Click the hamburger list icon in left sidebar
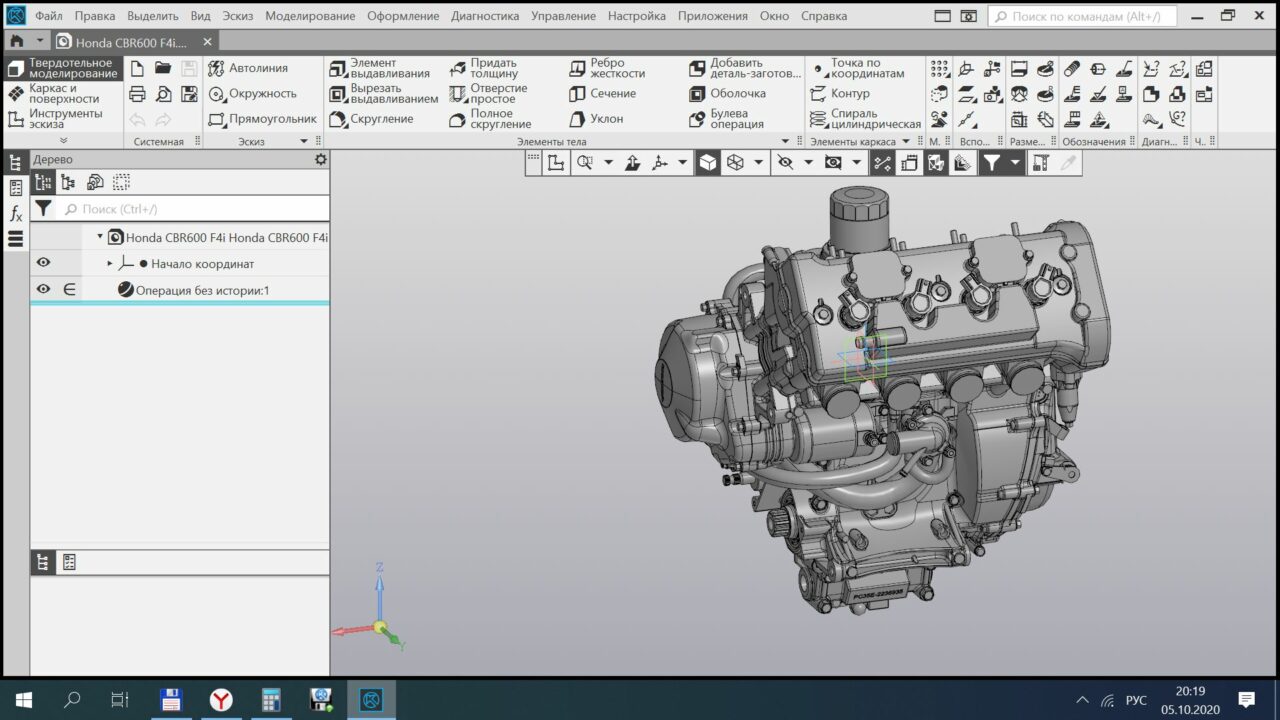This screenshot has height=720, width=1280. 15,239
